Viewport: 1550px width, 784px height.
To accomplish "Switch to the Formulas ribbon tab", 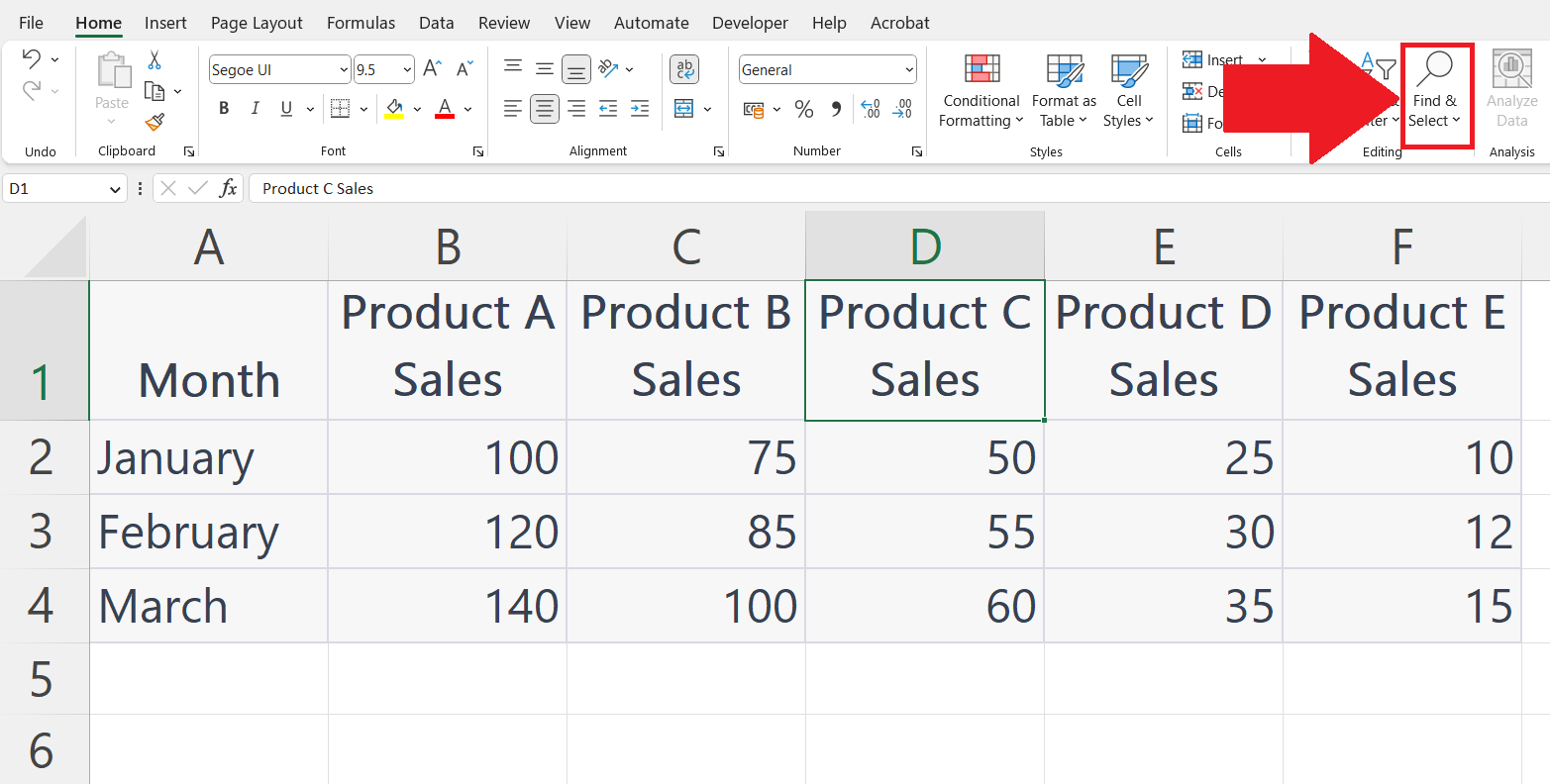I will pos(361,23).
